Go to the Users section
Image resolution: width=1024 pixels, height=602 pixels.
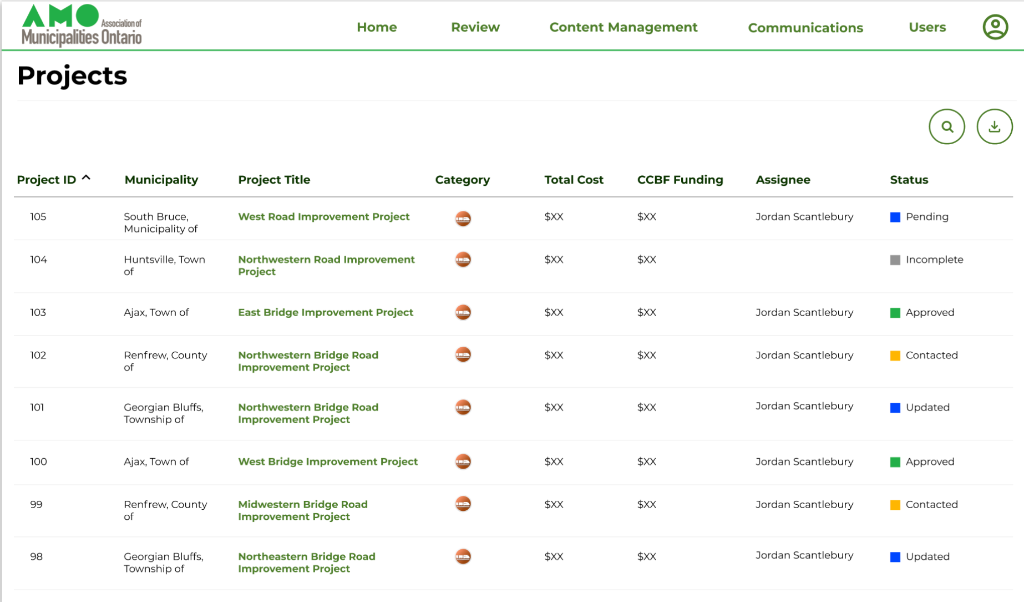927,27
